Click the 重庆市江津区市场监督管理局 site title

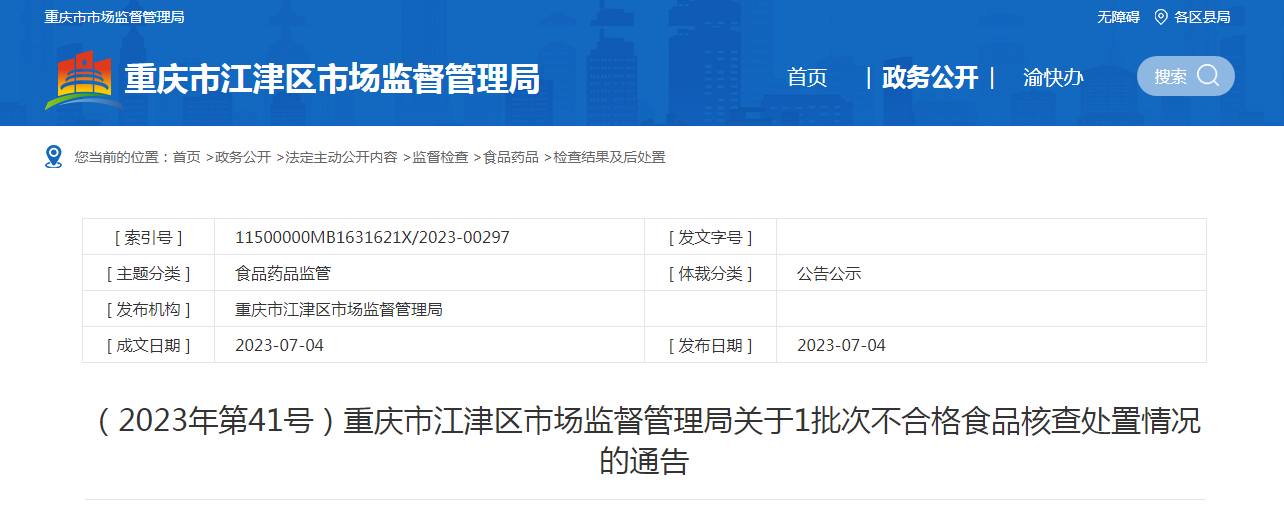coord(332,78)
